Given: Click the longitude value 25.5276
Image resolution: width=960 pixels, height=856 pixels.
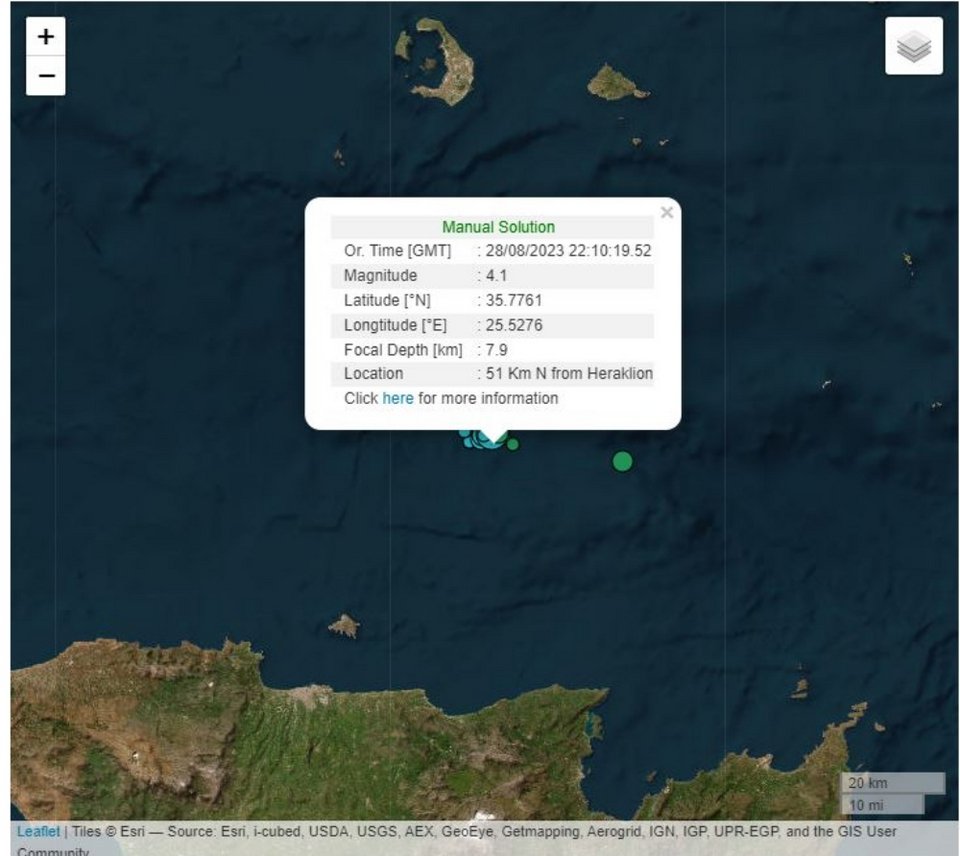Looking at the screenshot, I should click(x=514, y=325).
